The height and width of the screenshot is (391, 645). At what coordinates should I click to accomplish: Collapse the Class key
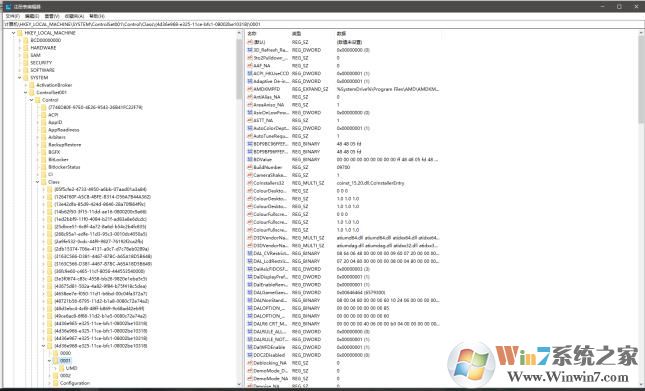pyautogui.click(x=37, y=182)
